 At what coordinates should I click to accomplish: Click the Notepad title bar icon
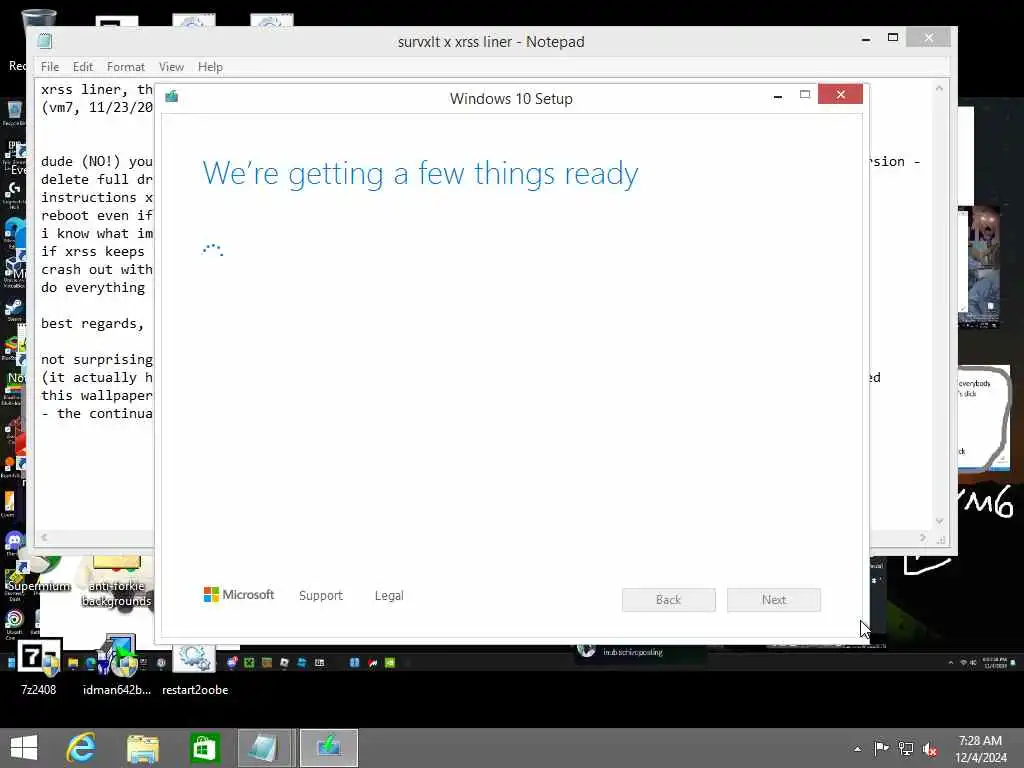[44, 41]
